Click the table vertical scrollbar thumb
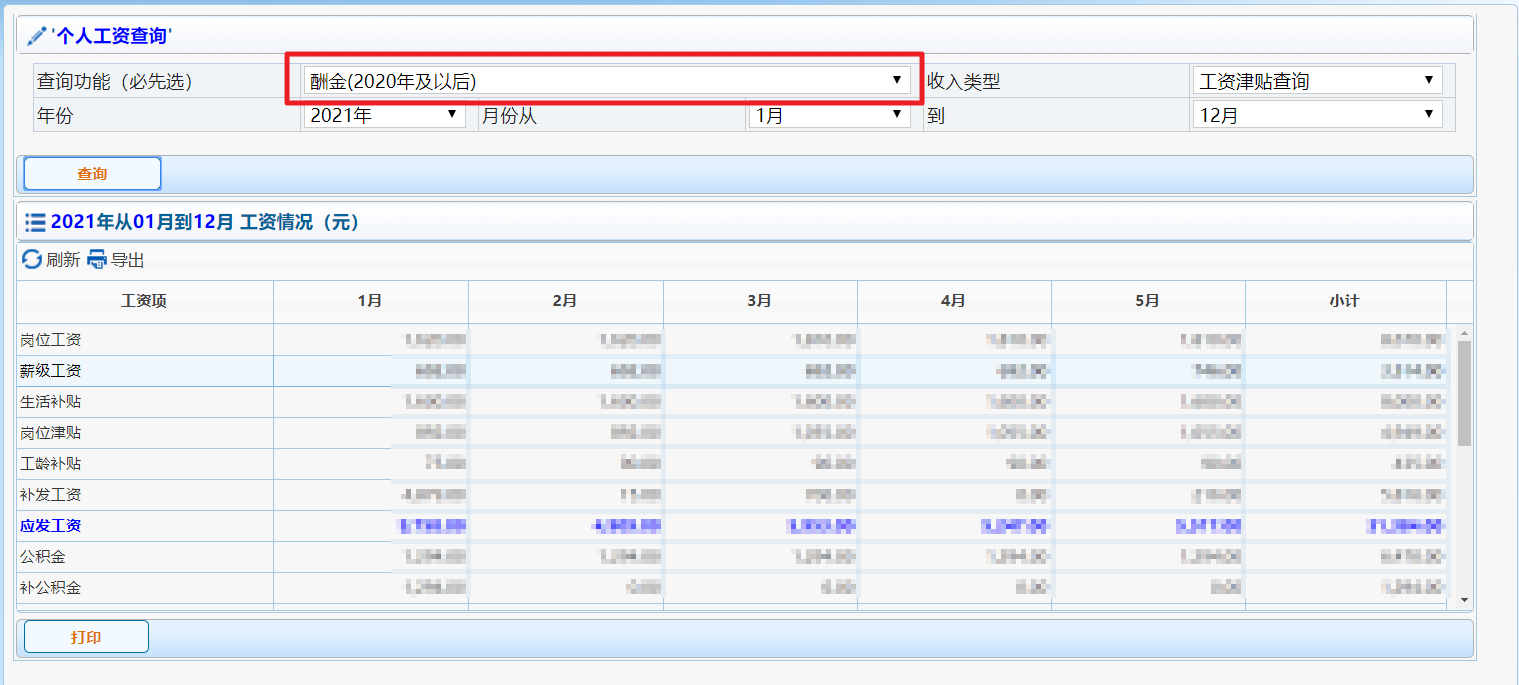1519x685 pixels. 1464,392
